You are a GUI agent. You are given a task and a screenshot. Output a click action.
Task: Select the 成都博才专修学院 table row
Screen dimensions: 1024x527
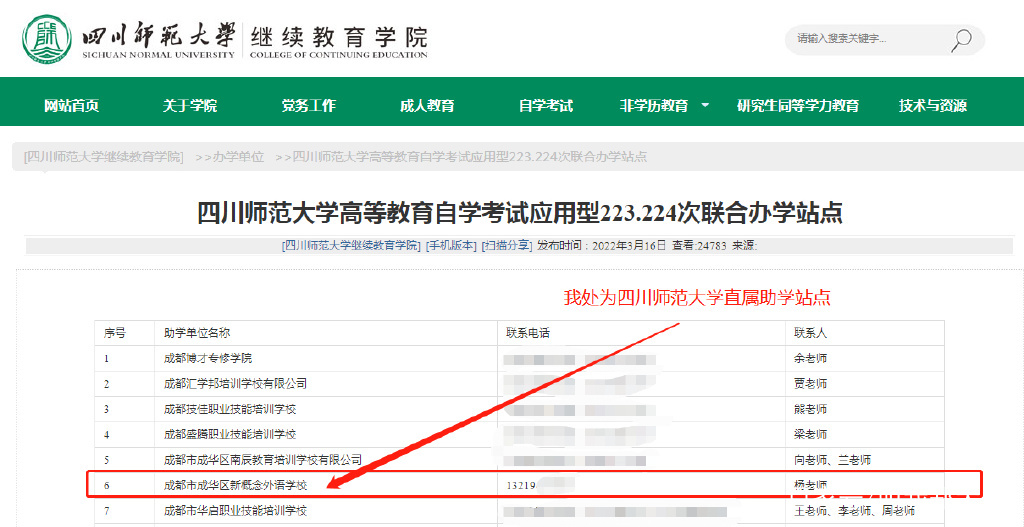[207, 358]
